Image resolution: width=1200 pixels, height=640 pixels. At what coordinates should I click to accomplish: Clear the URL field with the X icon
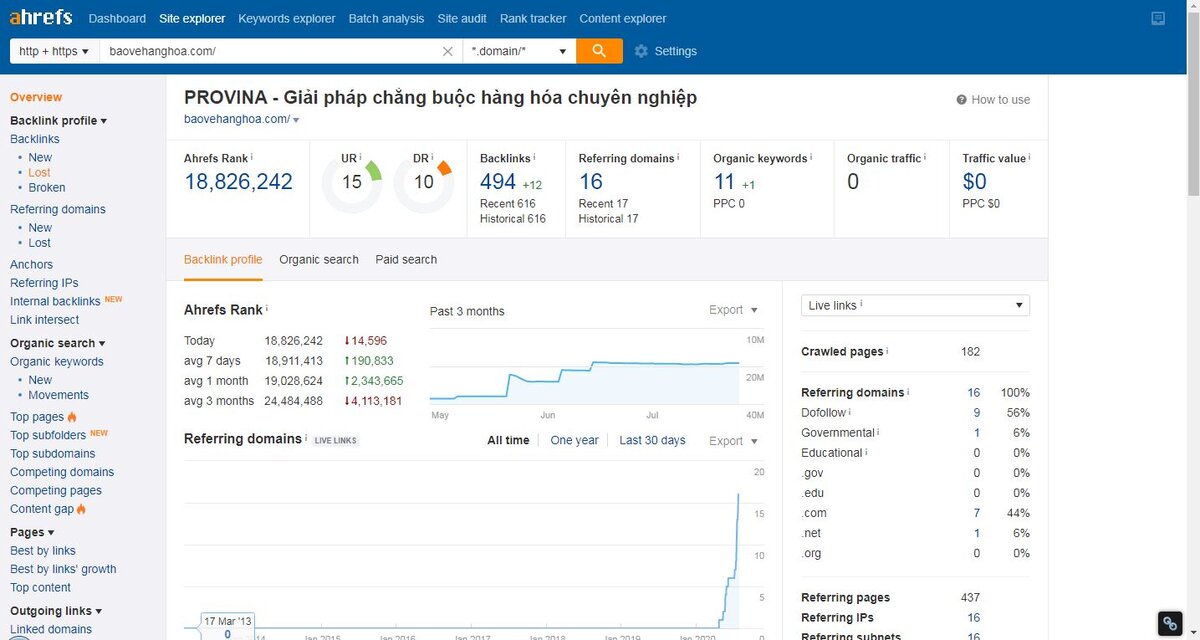(447, 51)
